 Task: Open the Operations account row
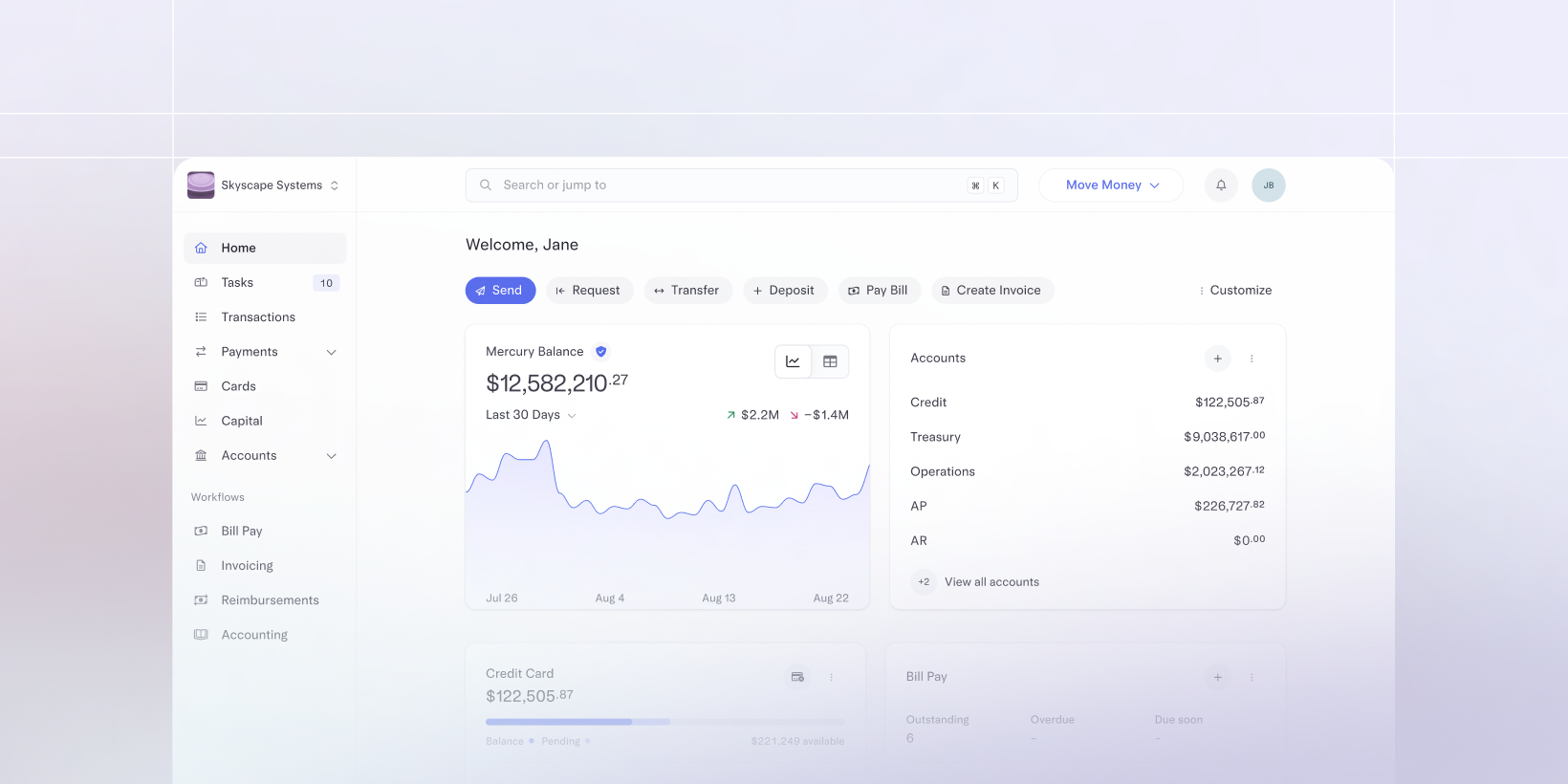click(1087, 471)
